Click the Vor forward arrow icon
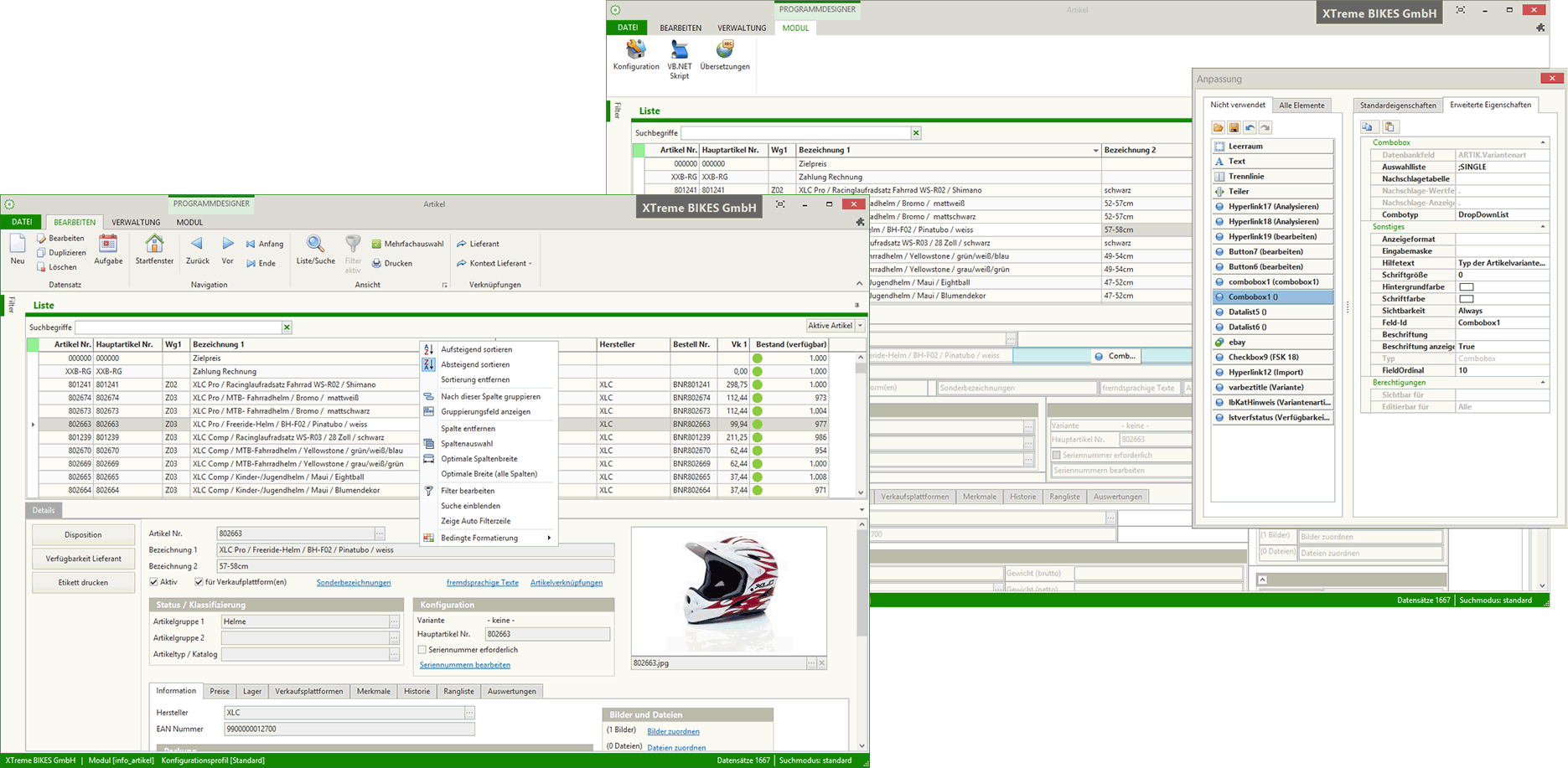 pyautogui.click(x=228, y=244)
